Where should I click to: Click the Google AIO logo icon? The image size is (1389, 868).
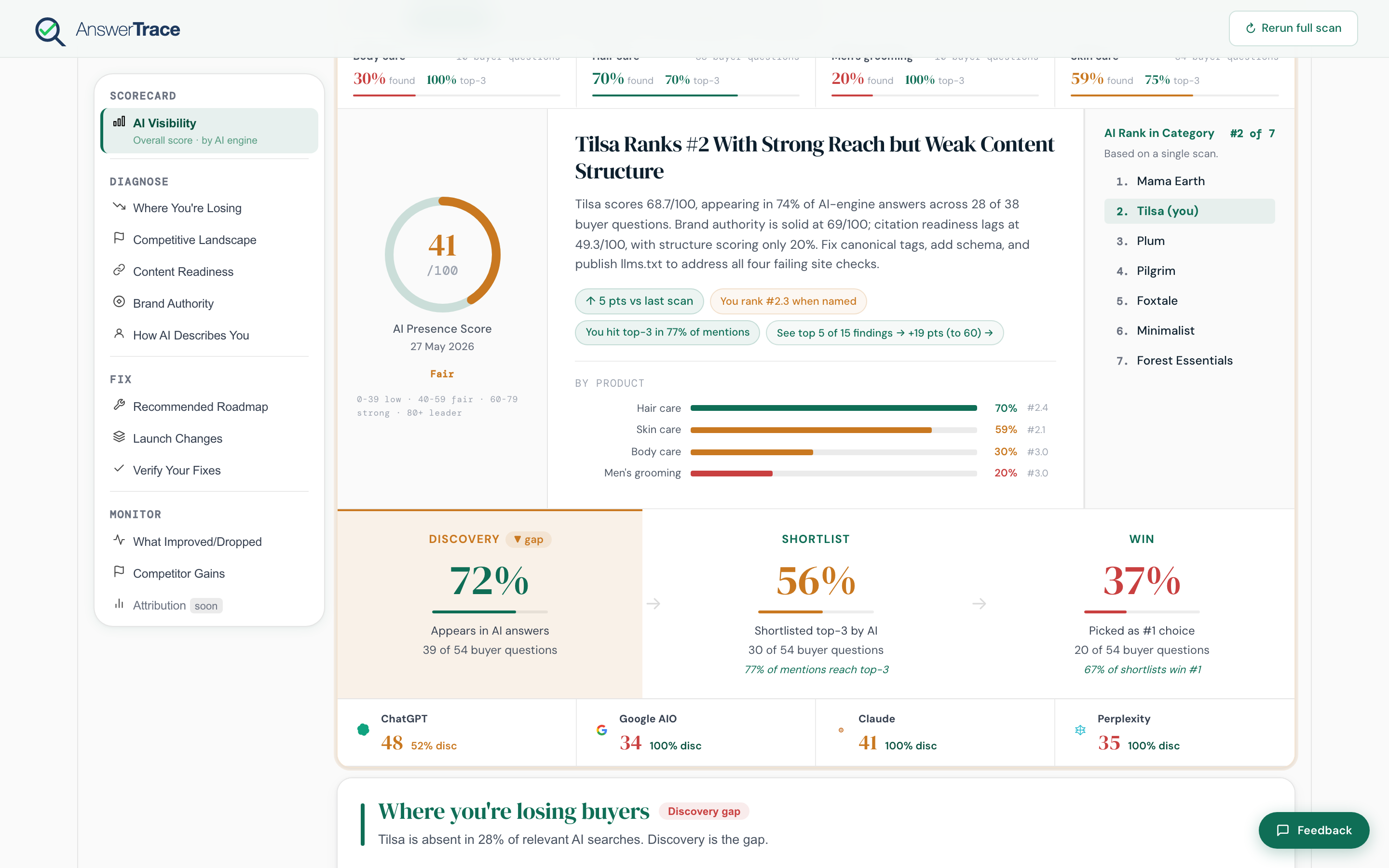pyautogui.click(x=601, y=730)
